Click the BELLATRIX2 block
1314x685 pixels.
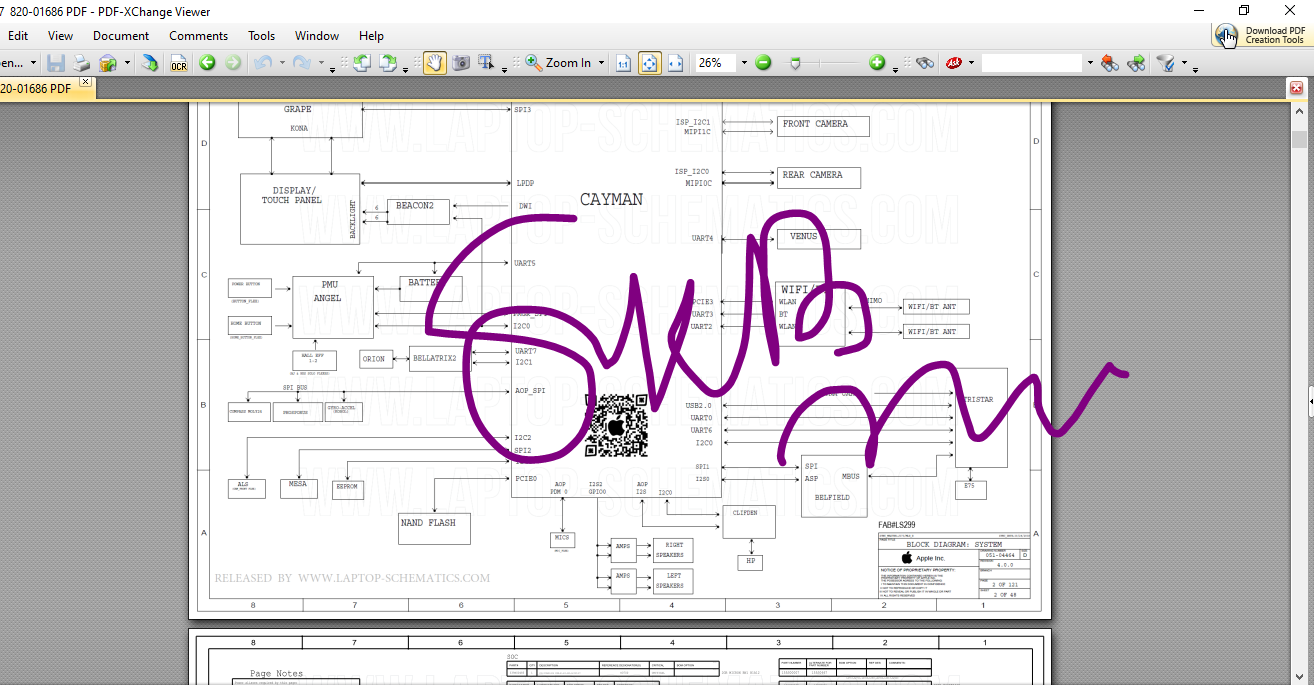pos(439,358)
